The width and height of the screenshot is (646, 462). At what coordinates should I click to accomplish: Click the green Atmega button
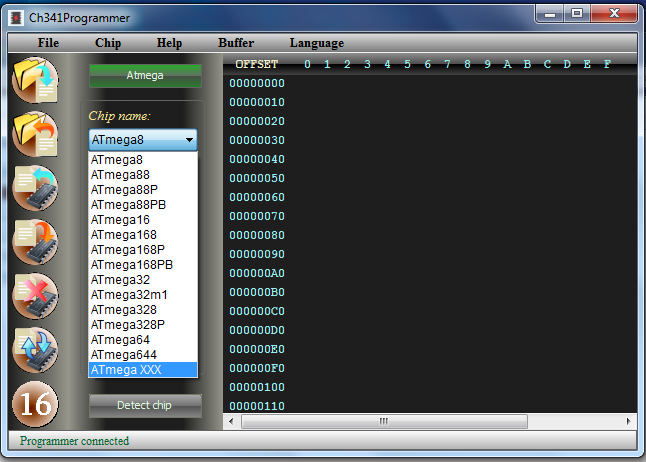point(145,75)
